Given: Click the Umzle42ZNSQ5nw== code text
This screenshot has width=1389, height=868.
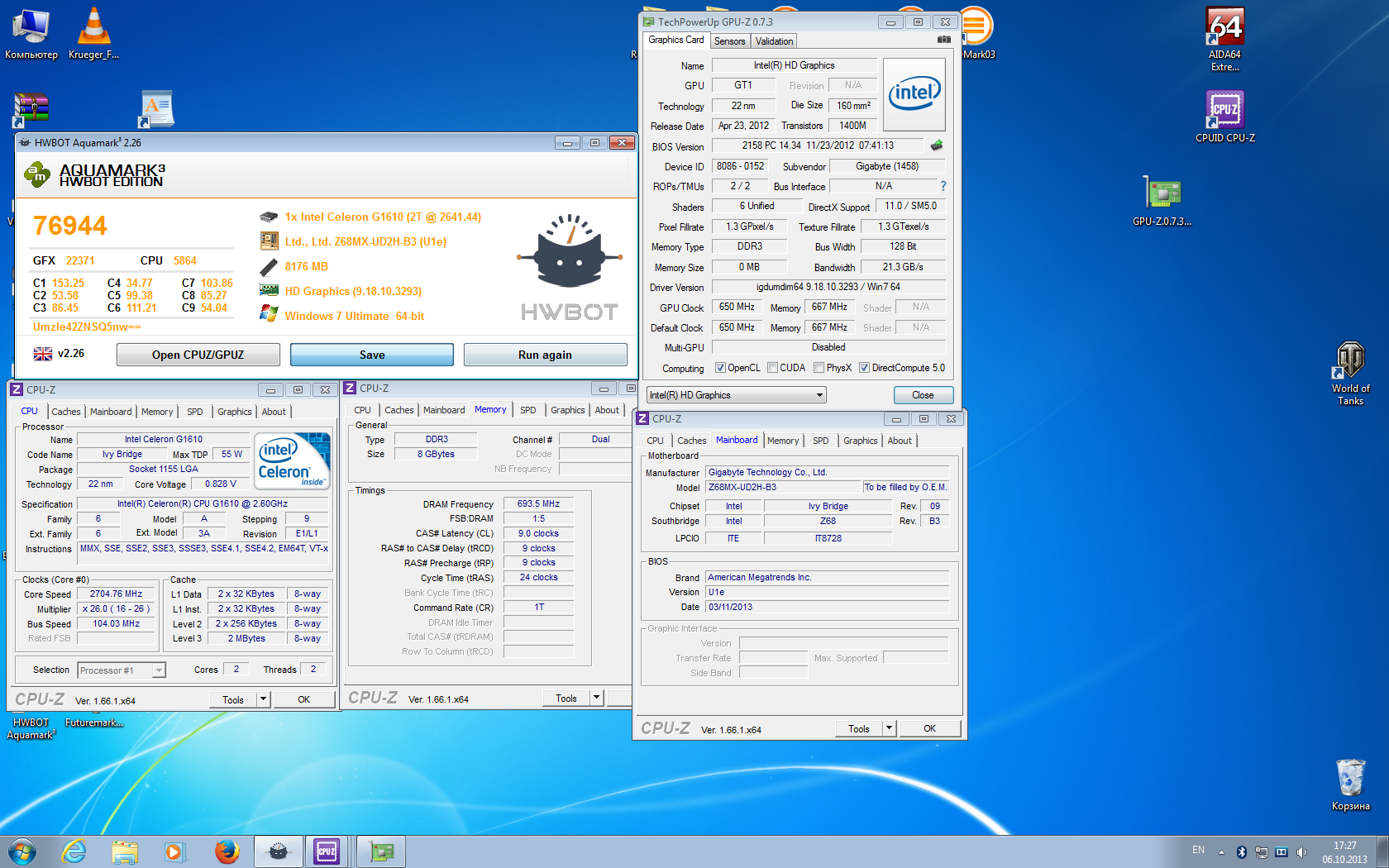Looking at the screenshot, I should pos(87,327).
